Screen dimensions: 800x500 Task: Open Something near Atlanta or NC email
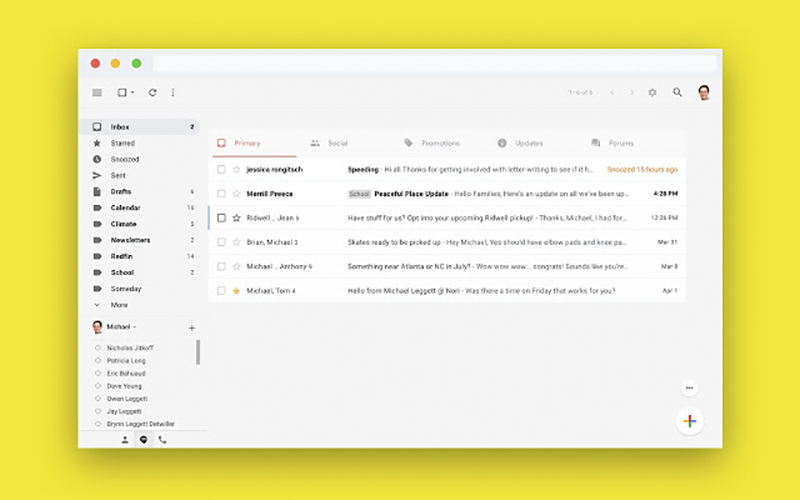click(447, 266)
